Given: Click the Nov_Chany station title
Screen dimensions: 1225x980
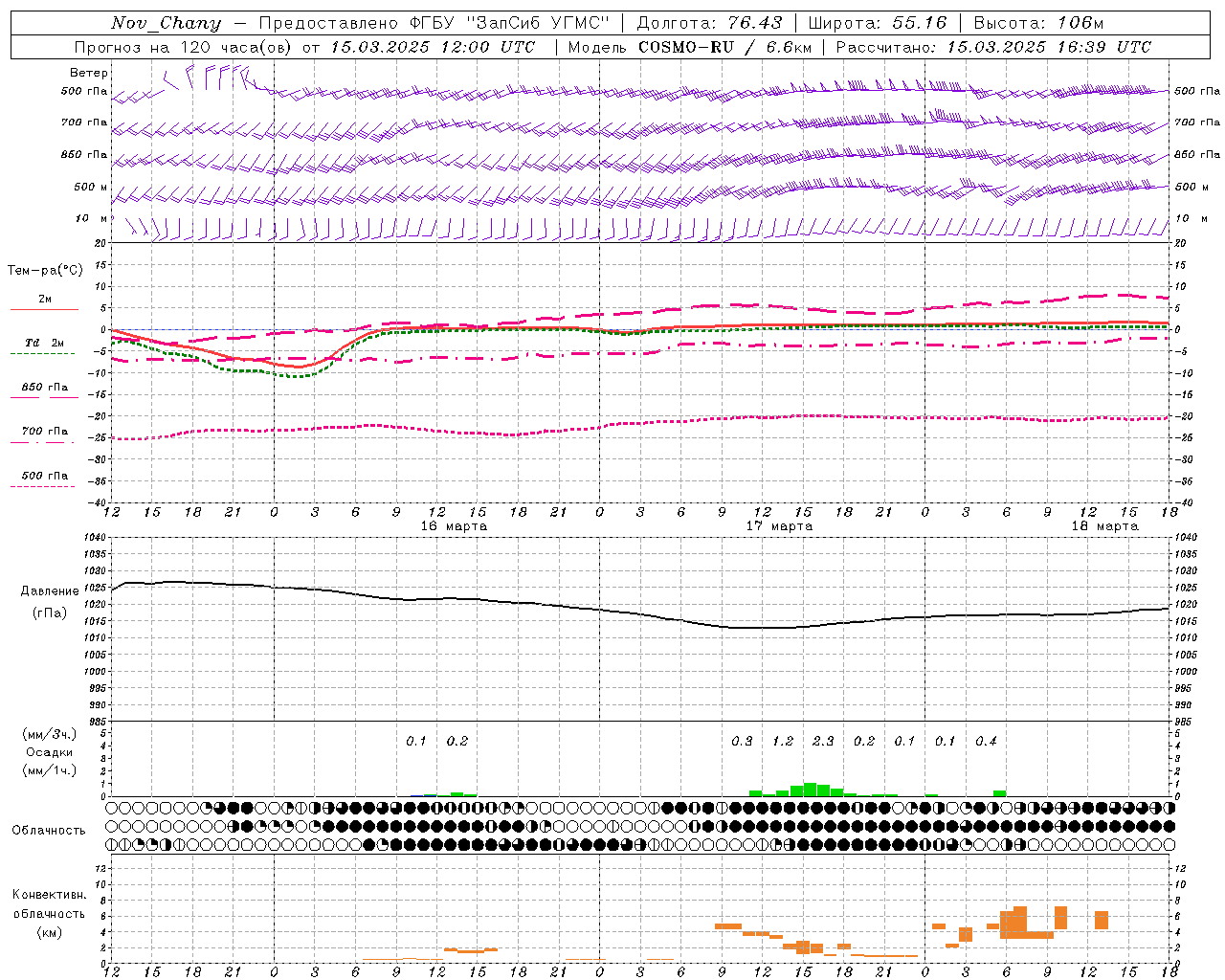Looking at the screenshot, I should pyautogui.click(x=166, y=23).
